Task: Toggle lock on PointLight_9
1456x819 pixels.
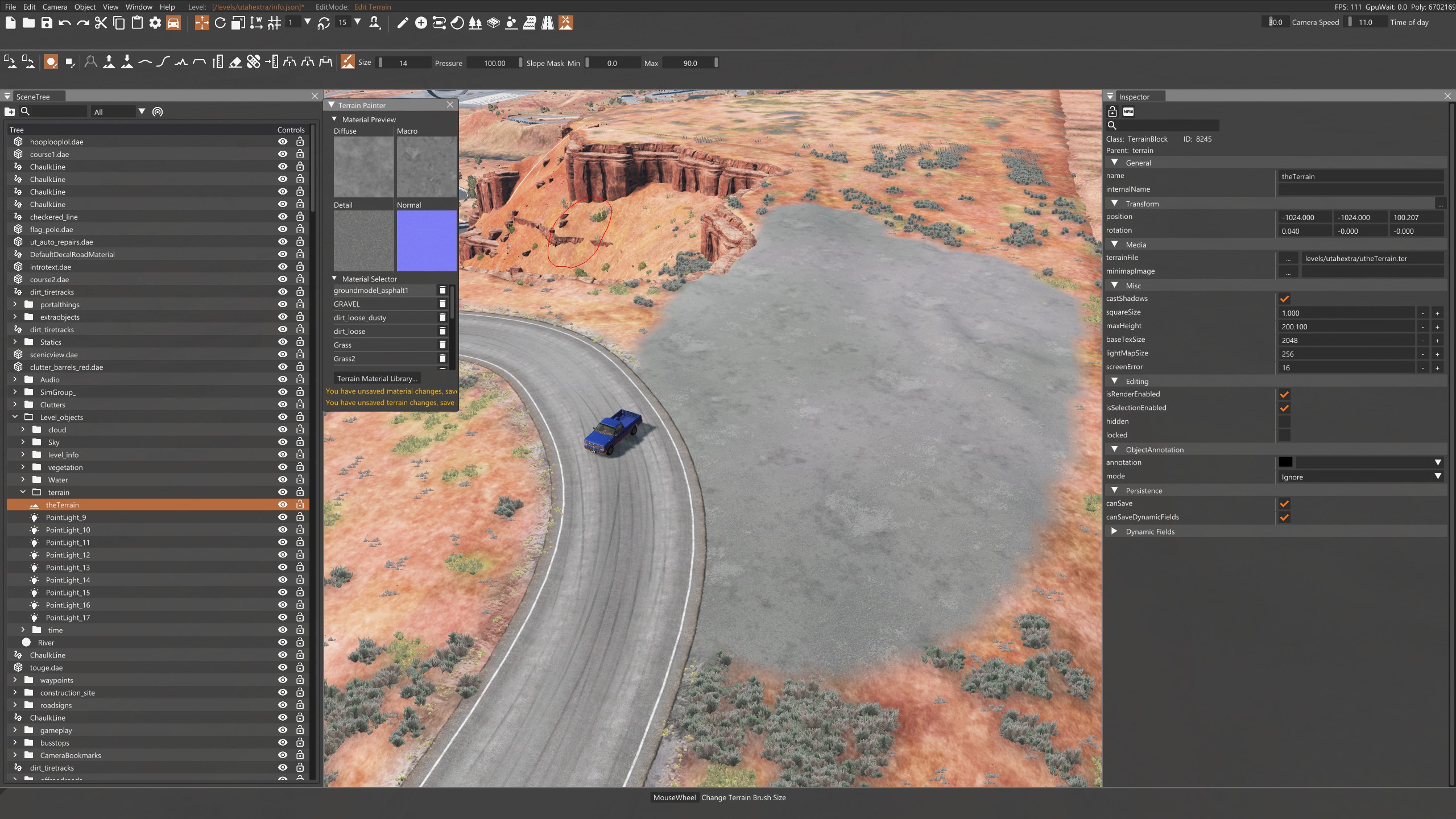Action: [300, 517]
